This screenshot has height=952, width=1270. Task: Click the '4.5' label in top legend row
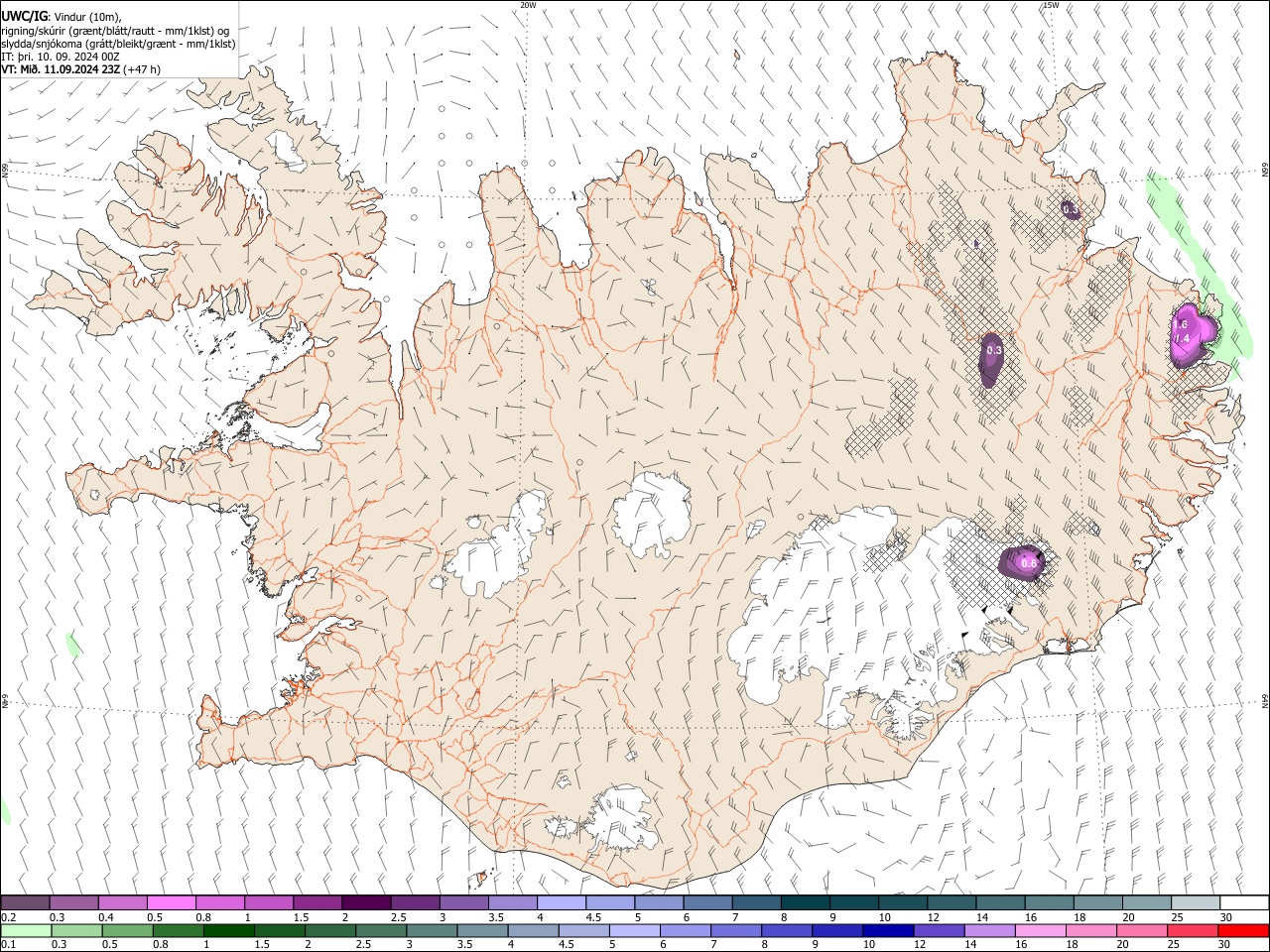point(593,917)
